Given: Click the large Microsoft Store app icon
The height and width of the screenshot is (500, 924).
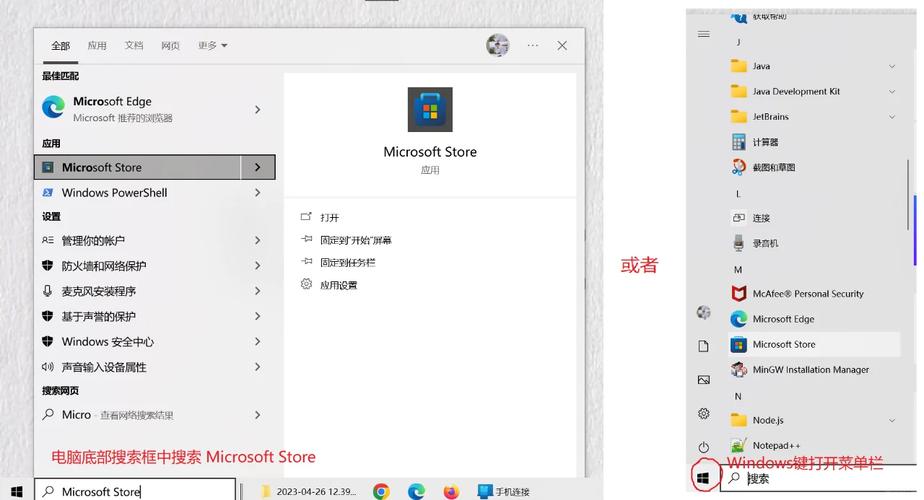Looking at the screenshot, I should 430,110.
